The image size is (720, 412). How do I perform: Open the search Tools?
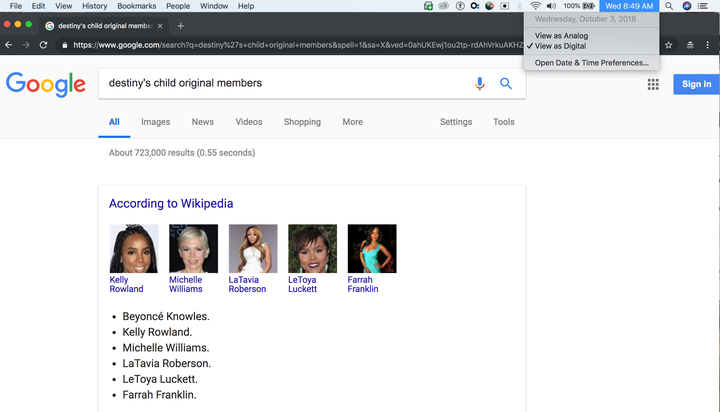[x=503, y=122]
